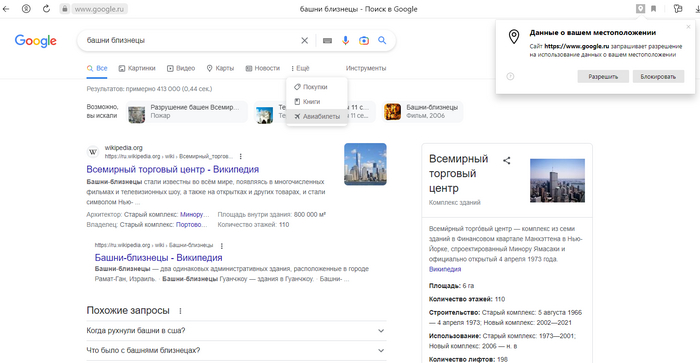Open options for the first wikipedia result
700x363 pixels.
coord(241,157)
